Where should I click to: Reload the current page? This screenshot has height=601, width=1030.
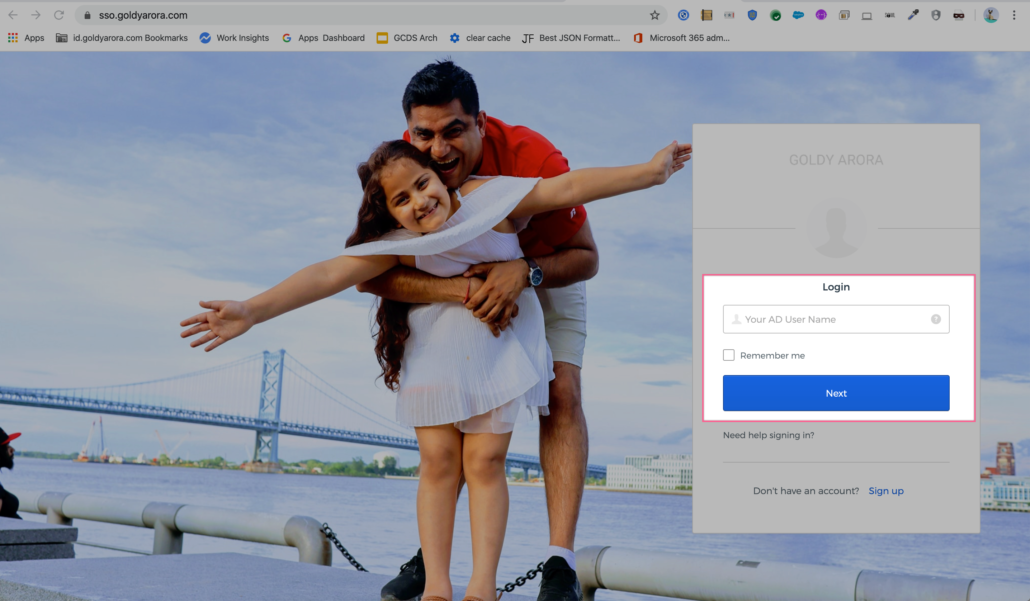[58, 15]
